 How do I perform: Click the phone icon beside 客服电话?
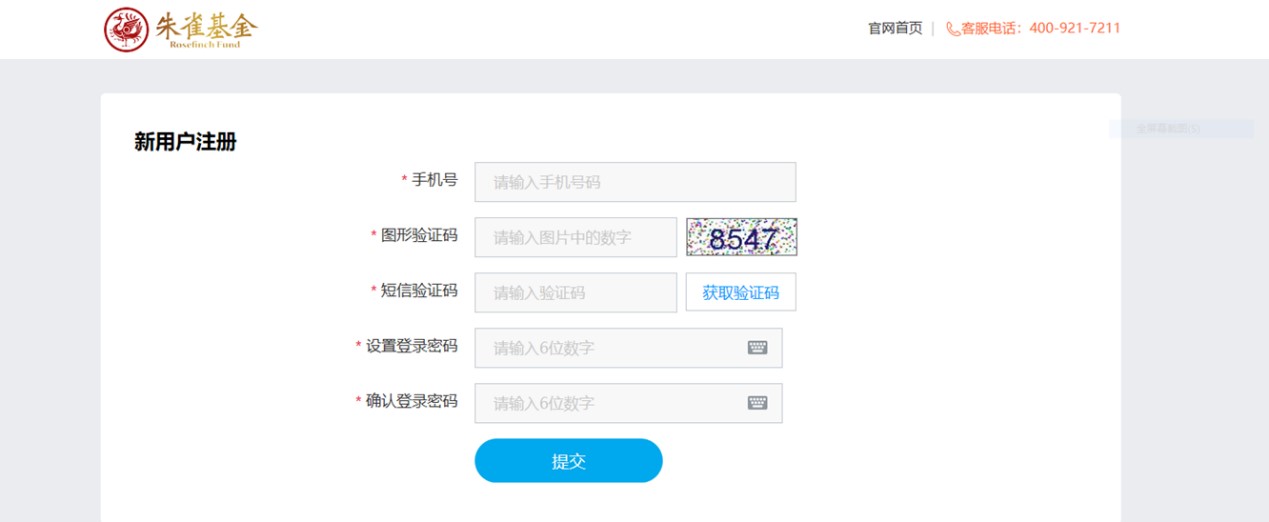pos(952,29)
